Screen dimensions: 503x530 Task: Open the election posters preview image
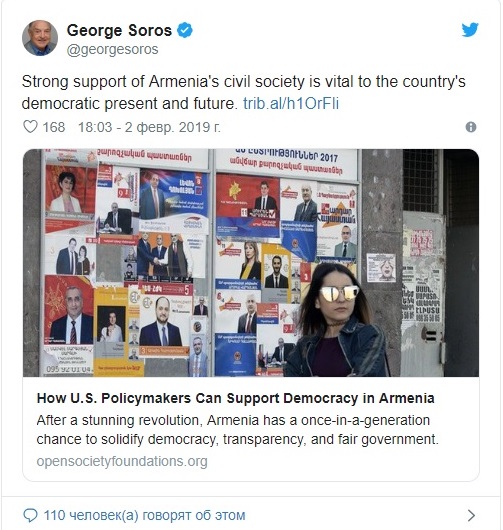(251, 263)
